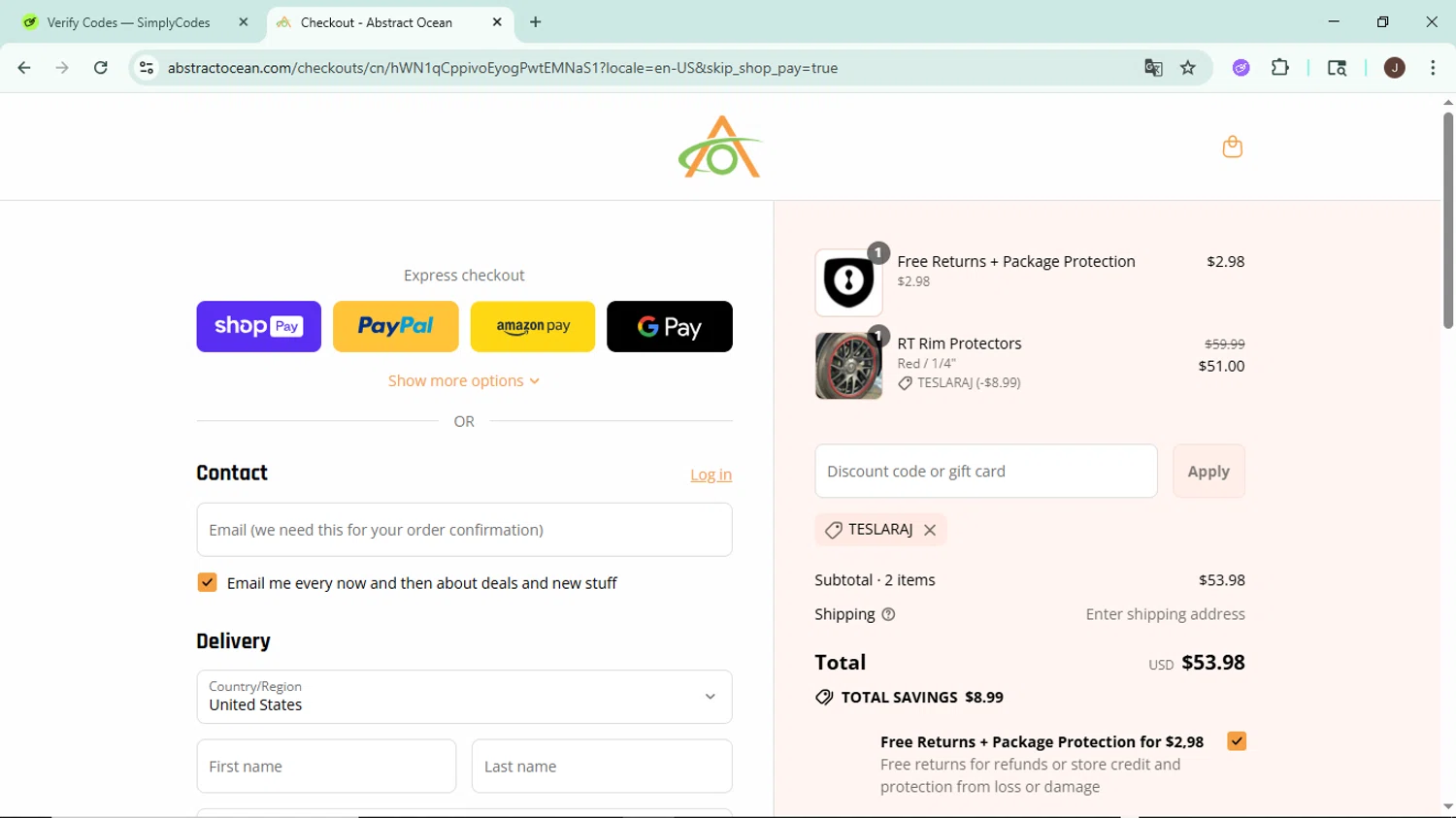This screenshot has height=818, width=1456.
Task: Open the shopping bag cart icon
Action: coord(1232,147)
